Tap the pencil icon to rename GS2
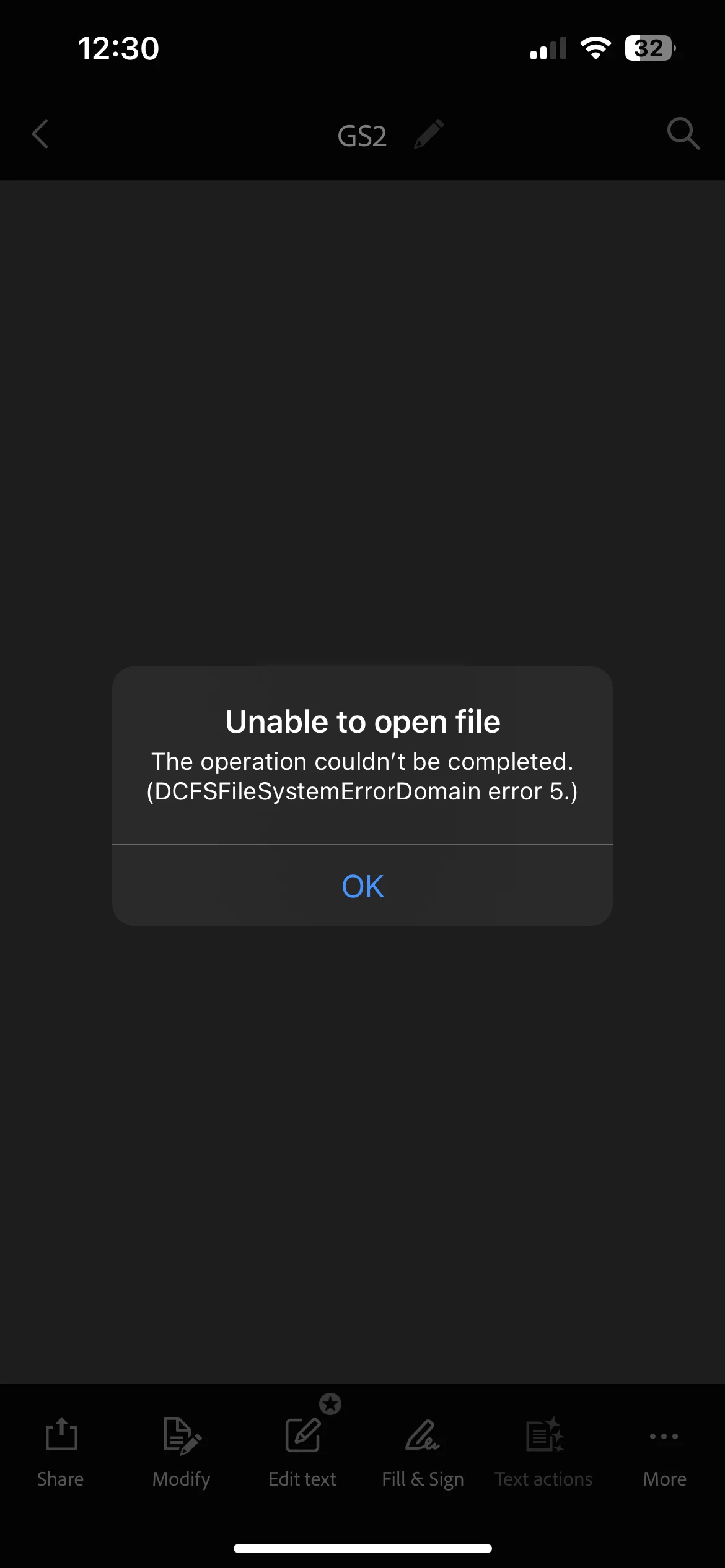Screen dimensions: 725x1568 tap(429, 134)
